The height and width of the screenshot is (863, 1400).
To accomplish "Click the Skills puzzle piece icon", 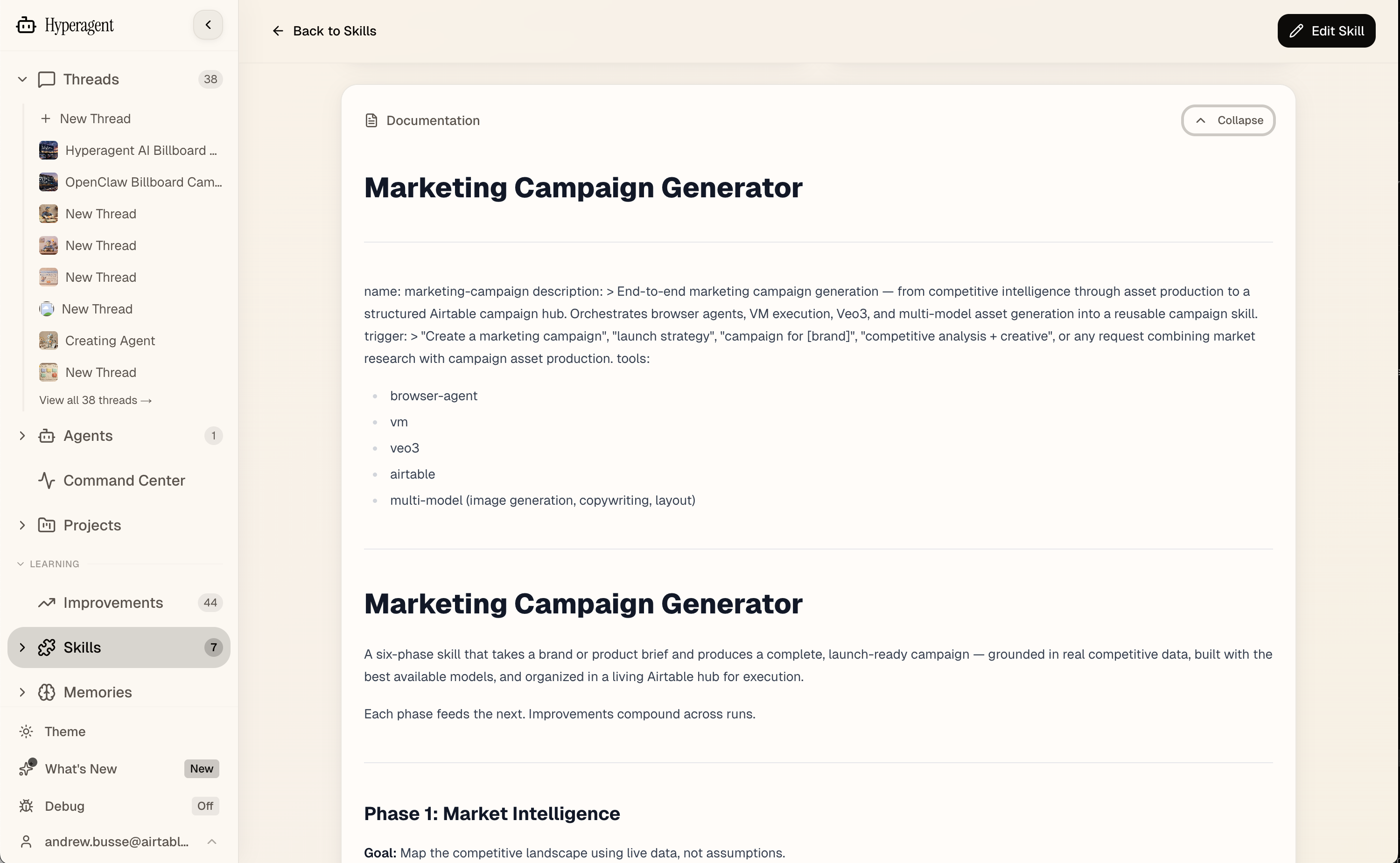I will (x=47, y=647).
